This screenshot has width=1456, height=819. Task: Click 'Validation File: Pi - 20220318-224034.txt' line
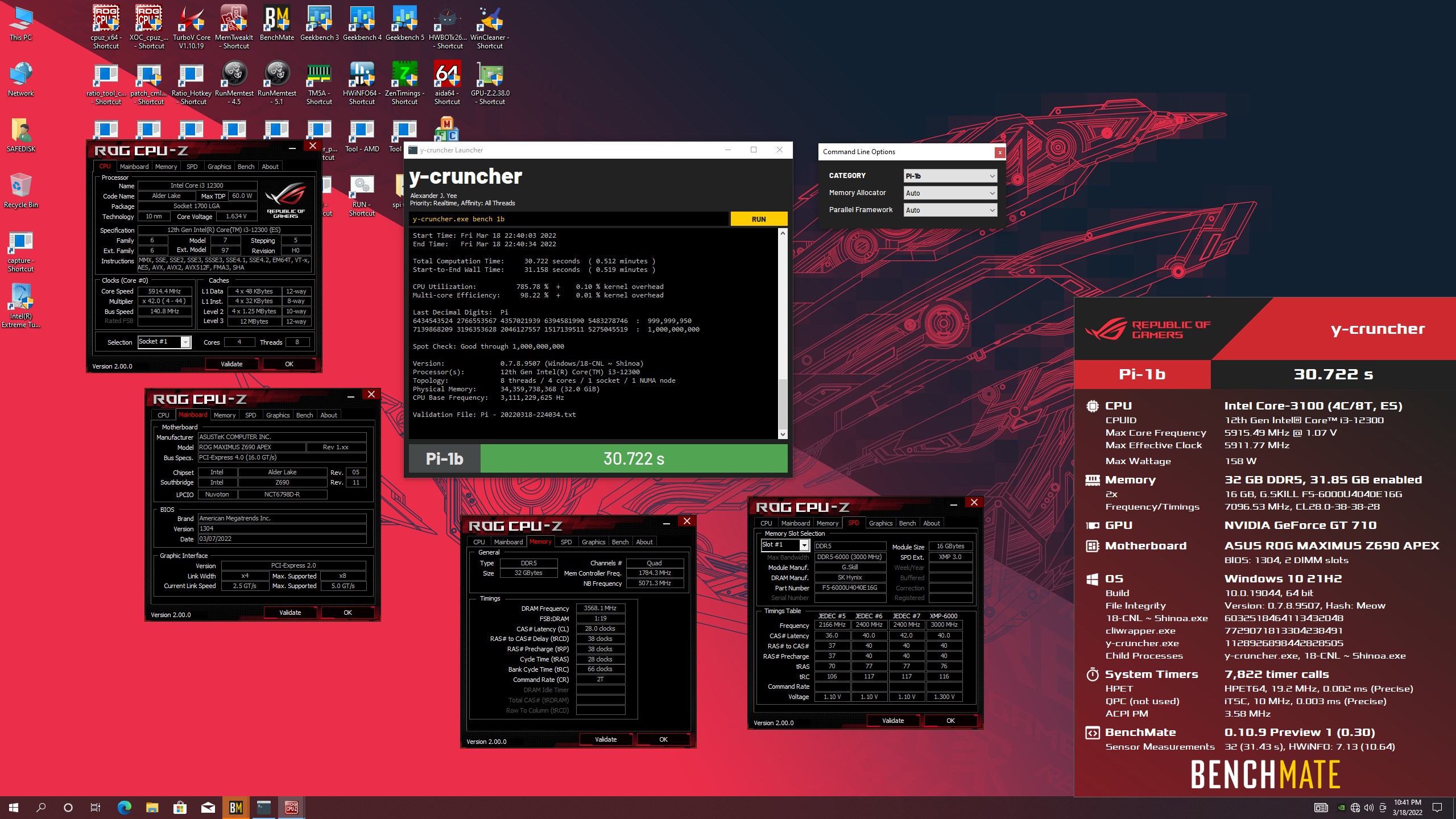click(494, 415)
